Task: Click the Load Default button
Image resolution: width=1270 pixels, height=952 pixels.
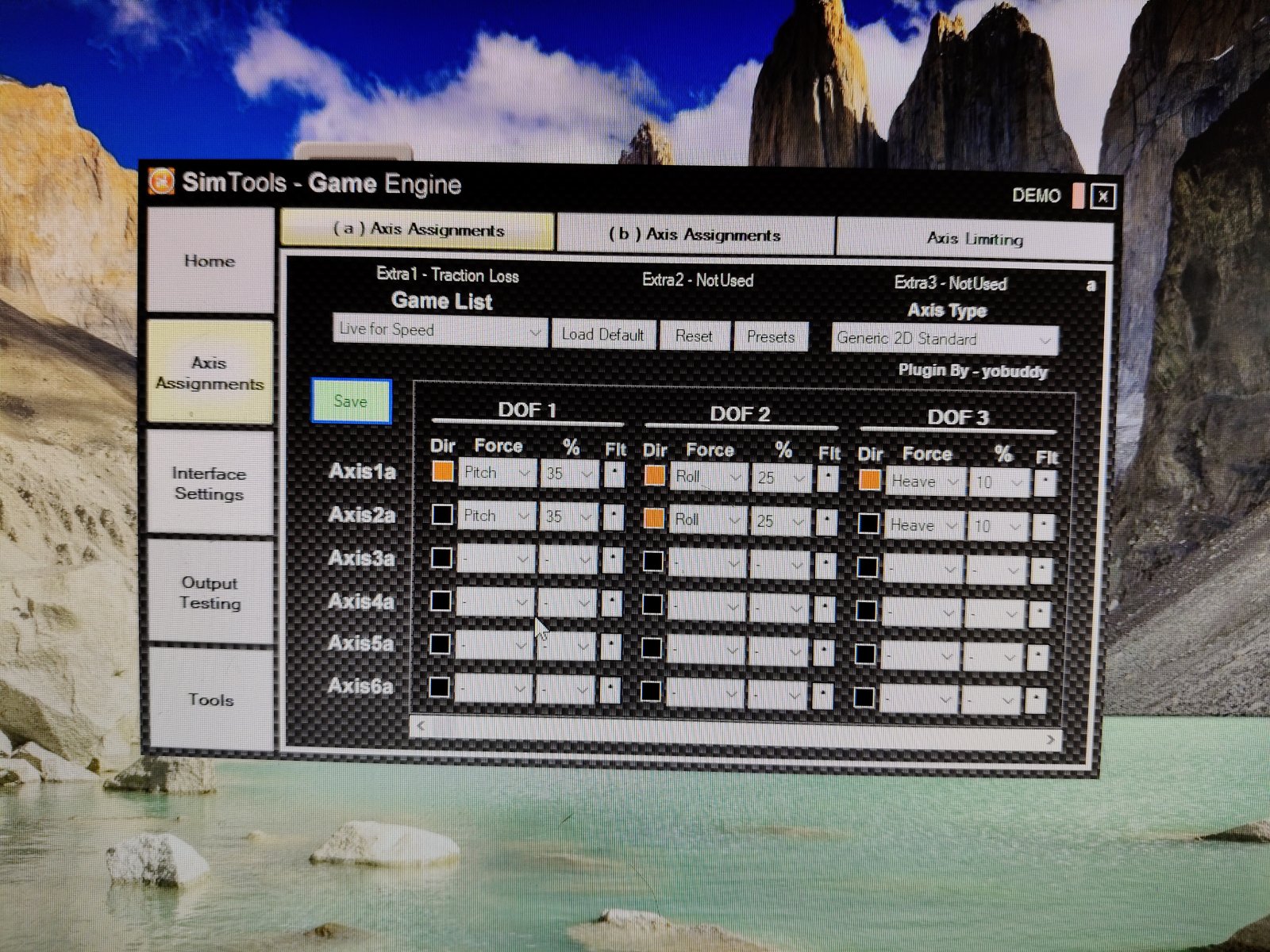Action: click(603, 334)
